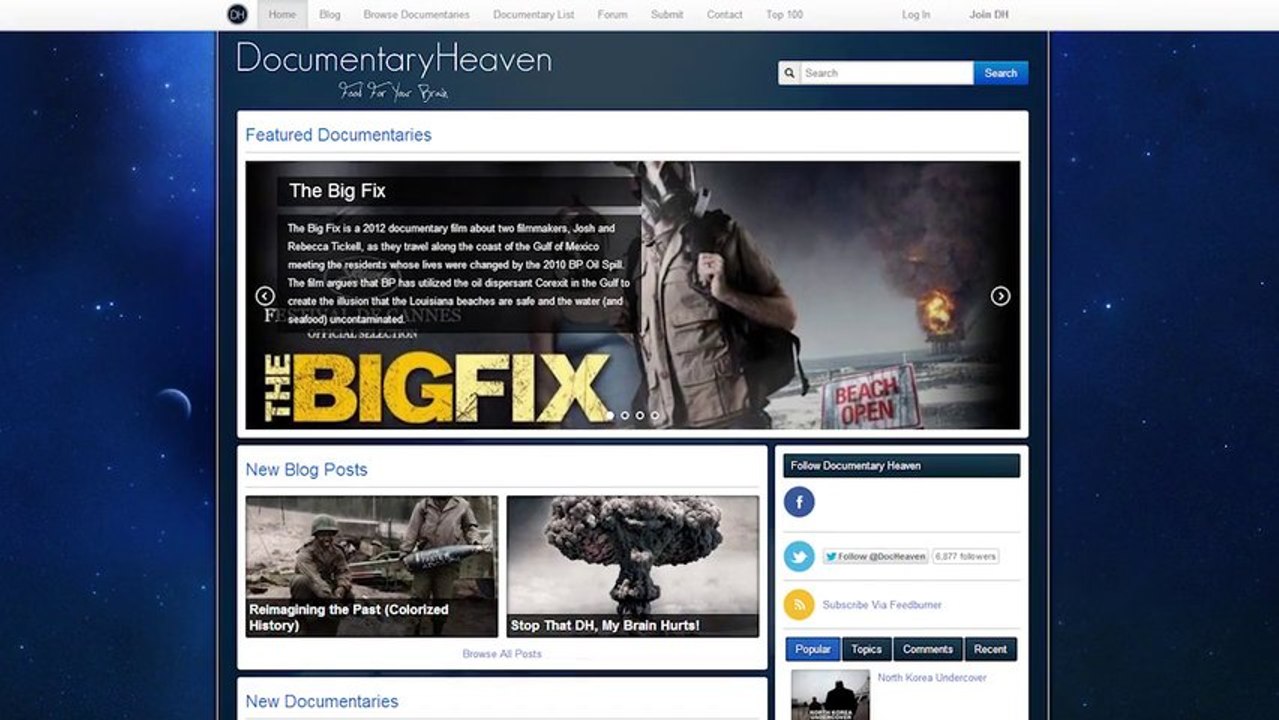Advance to next featured slide arrow
The width and height of the screenshot is (1279, 720).
click(1000, 296)
